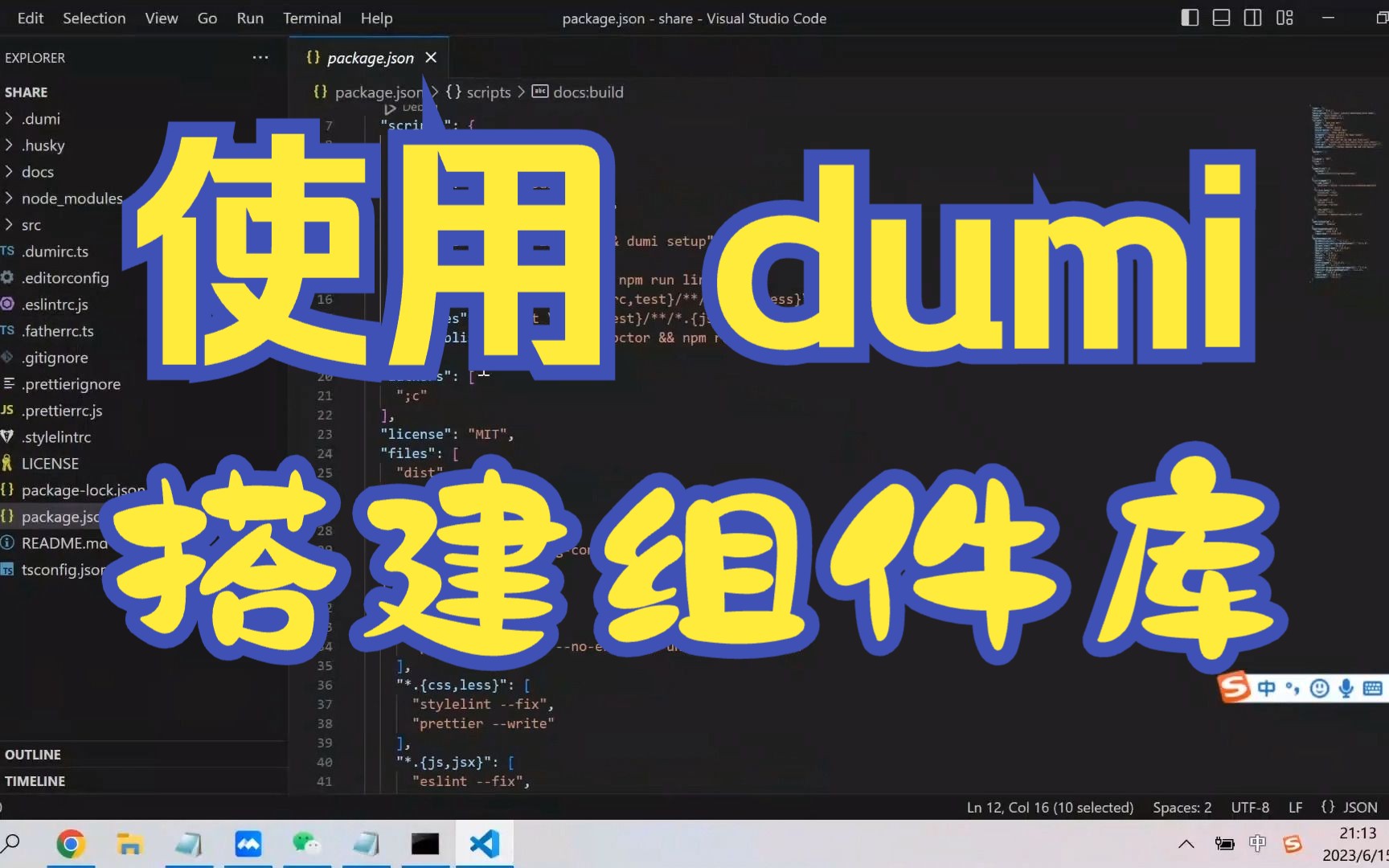Viewport: 1389px width, 868px height.
Task: Open the Terminal menu
Action: 312,18
